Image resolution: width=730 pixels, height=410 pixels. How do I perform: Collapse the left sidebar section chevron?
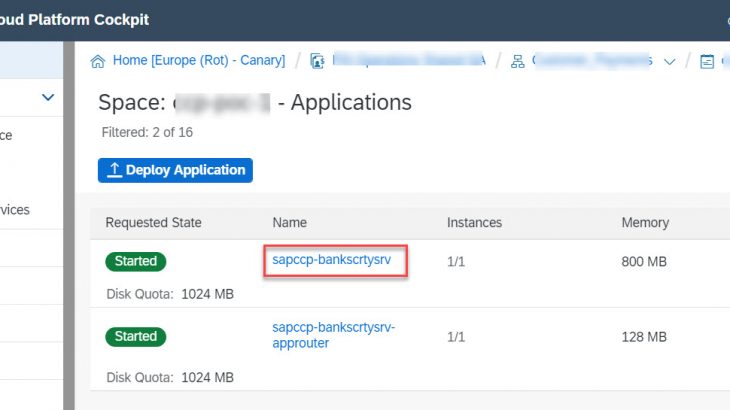pyautogui.click(x=47, y=97)
